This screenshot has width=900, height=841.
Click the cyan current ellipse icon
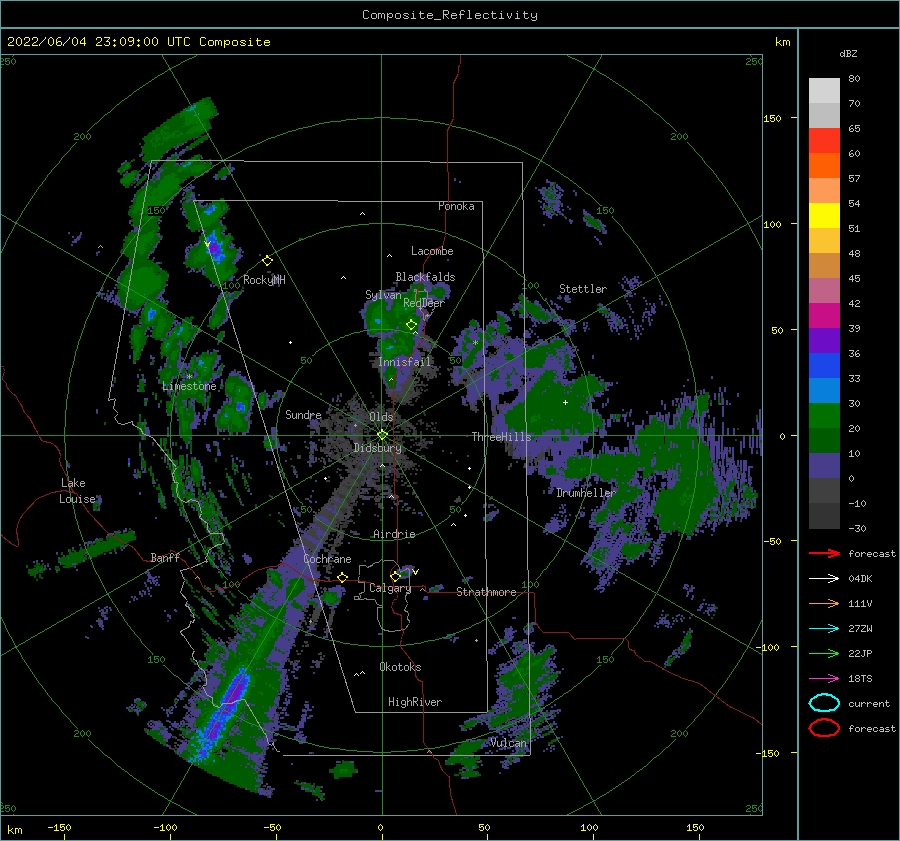pos(824,703)
